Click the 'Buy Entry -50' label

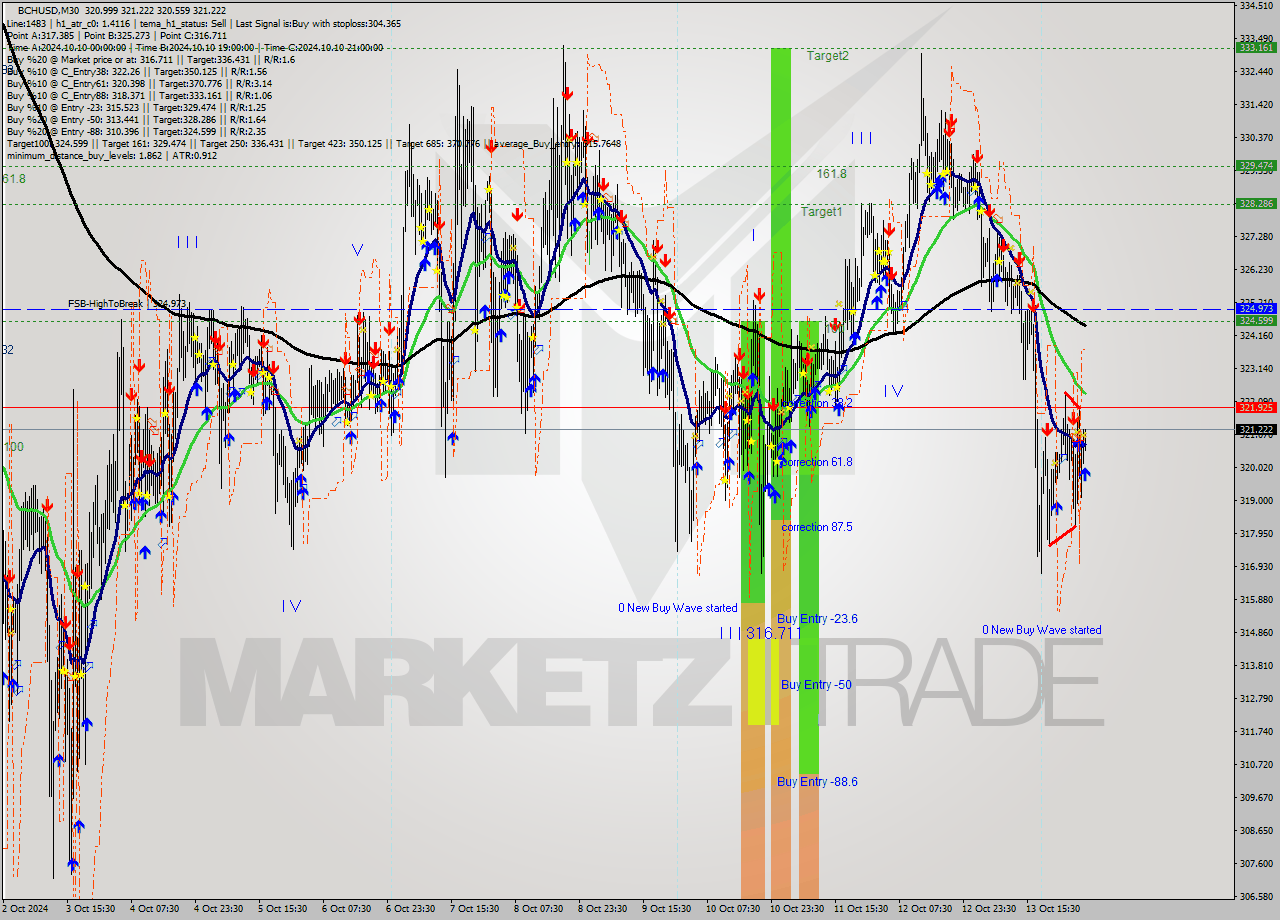816,685
